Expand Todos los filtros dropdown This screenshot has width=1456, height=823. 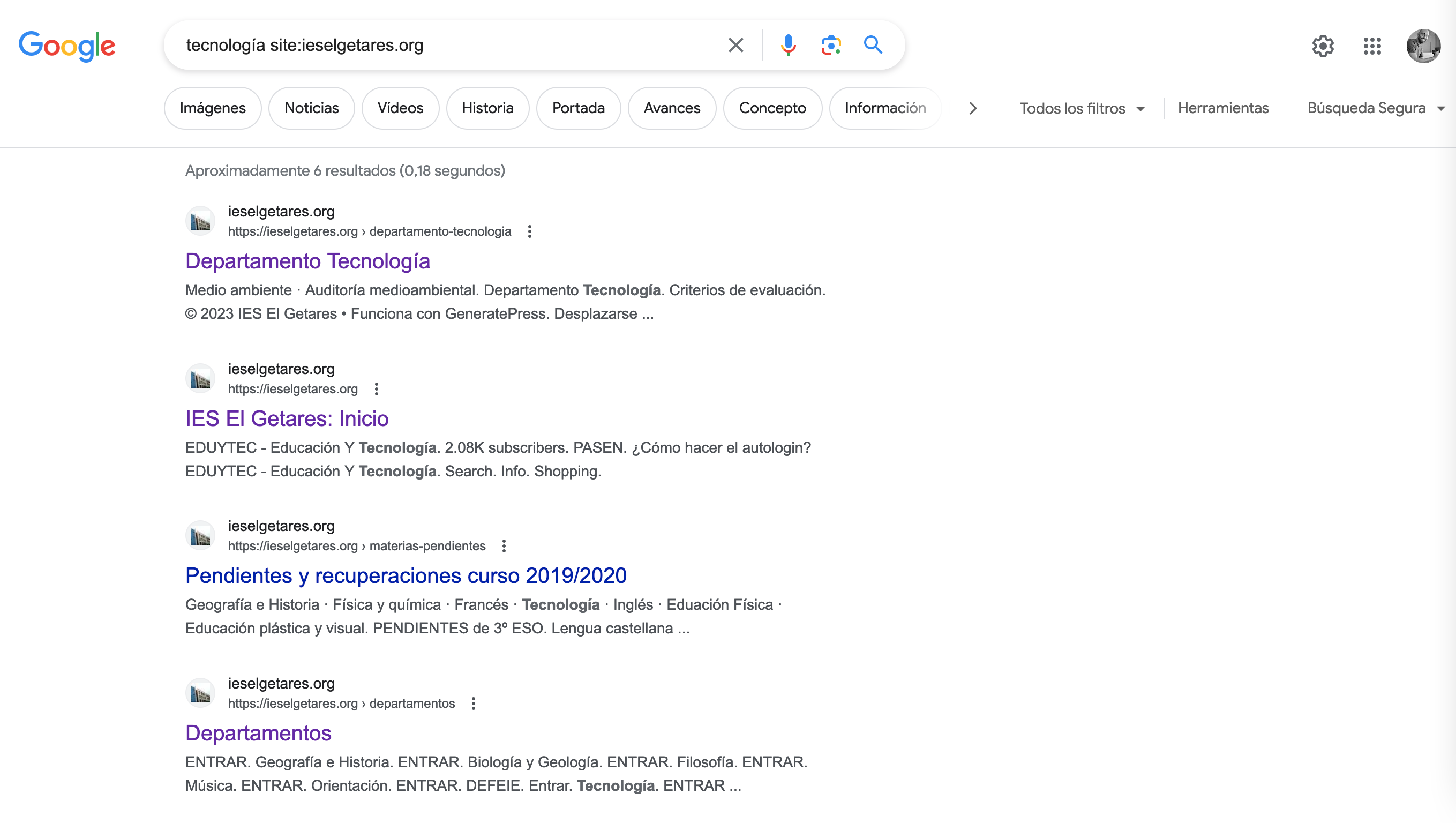pos(1082,108)
